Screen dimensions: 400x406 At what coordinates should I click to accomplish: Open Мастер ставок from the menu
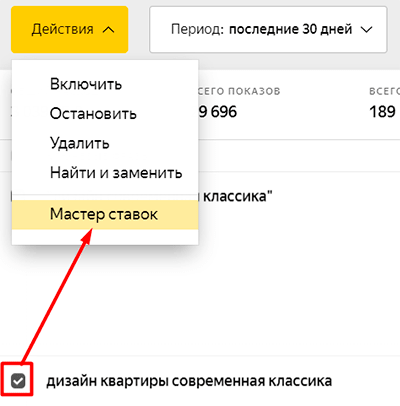[105, 214]
